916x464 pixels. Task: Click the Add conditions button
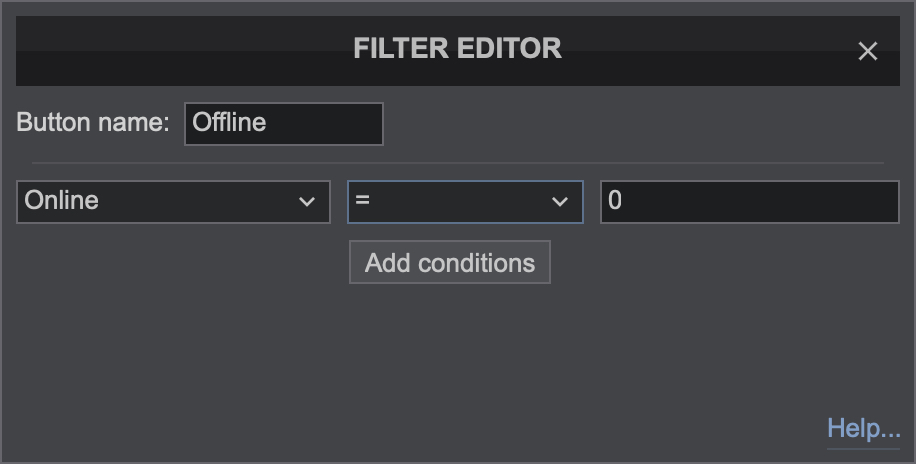(450, 262)
